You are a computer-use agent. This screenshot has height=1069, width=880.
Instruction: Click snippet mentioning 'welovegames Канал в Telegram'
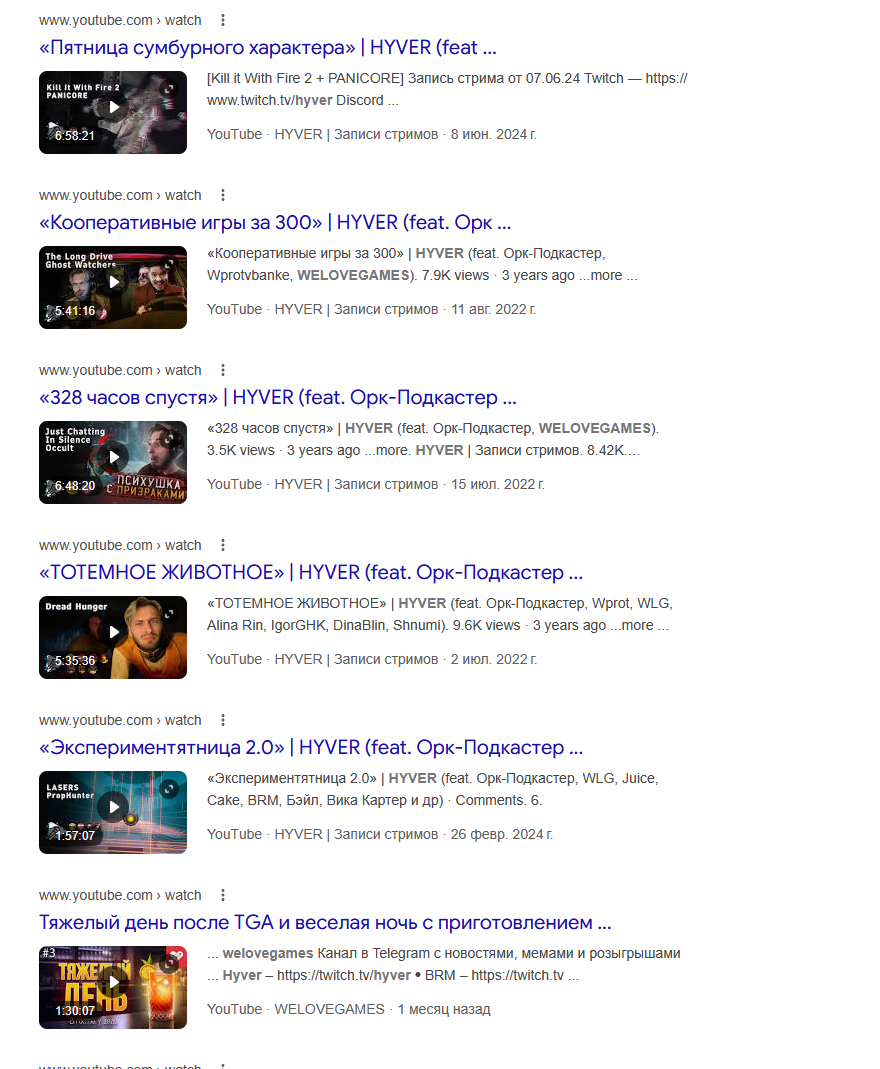(x=444, y=965)
